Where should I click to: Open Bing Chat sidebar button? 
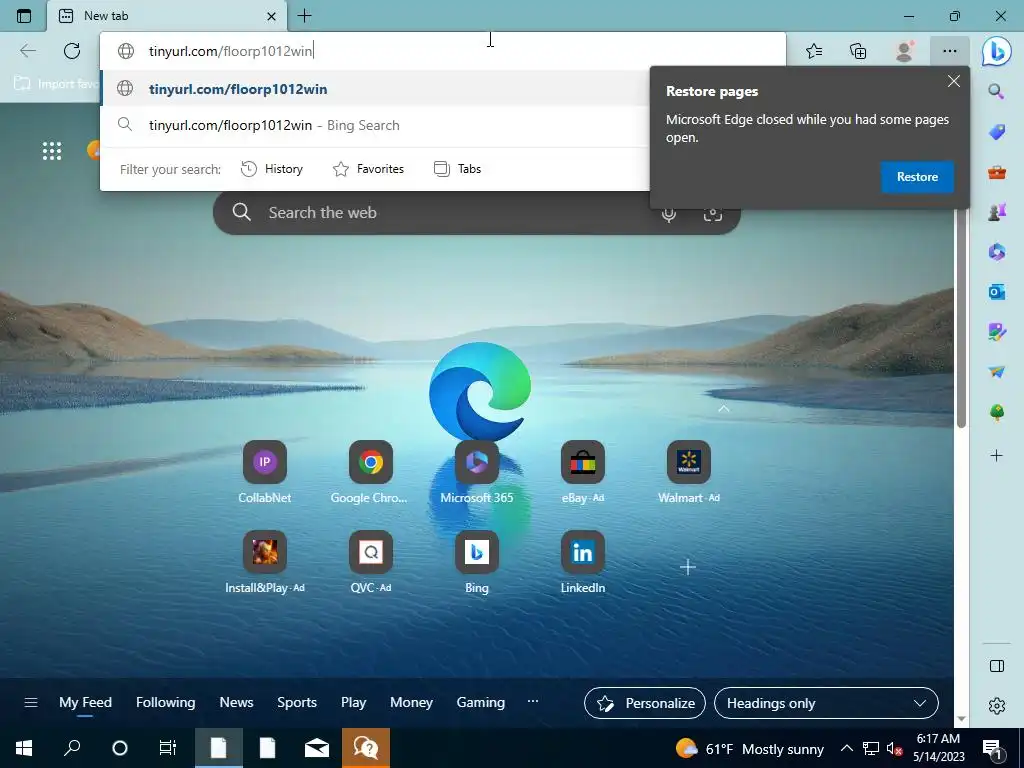click(997, 52)
